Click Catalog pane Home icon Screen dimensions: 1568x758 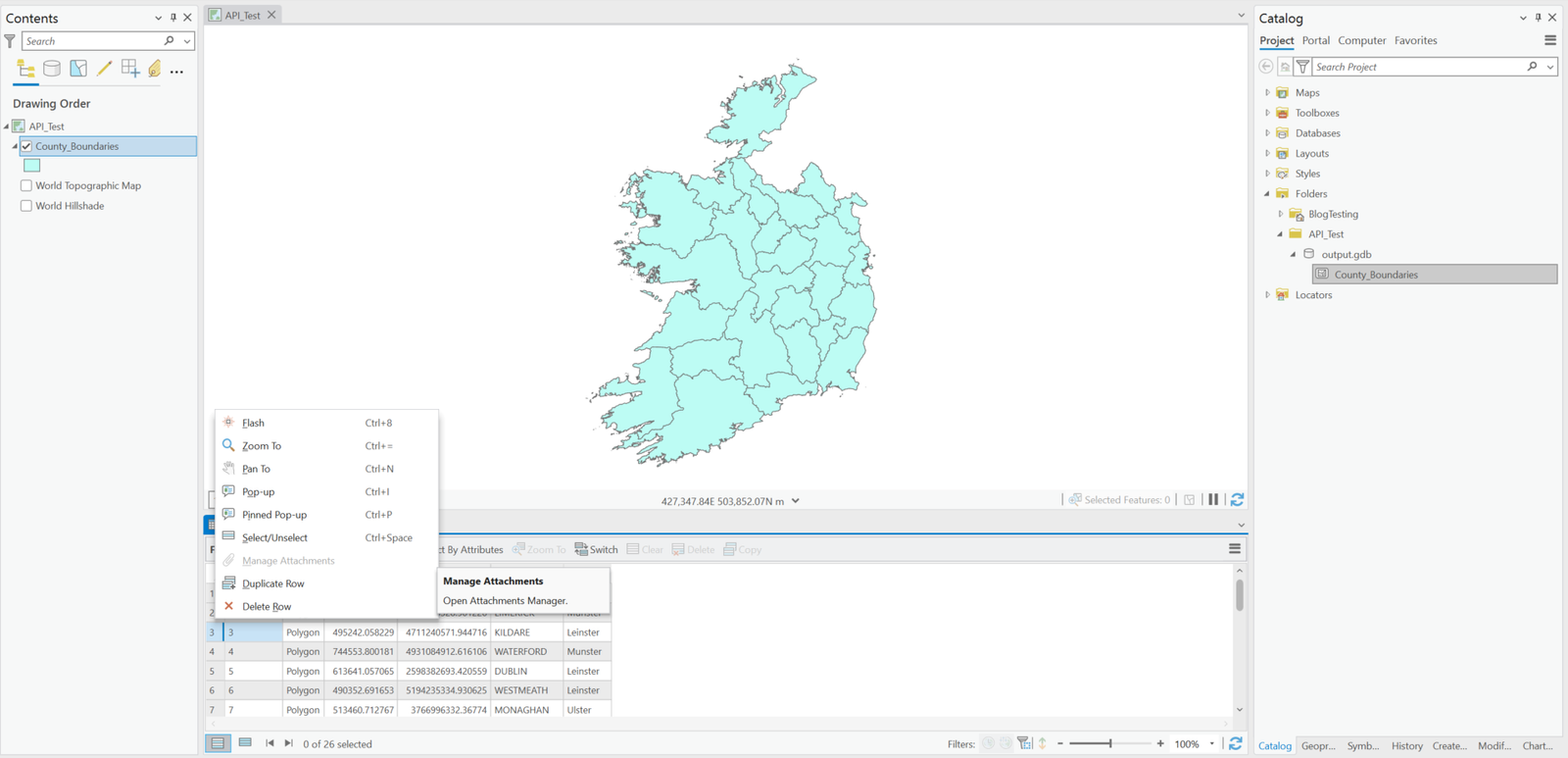[1285, 67]
